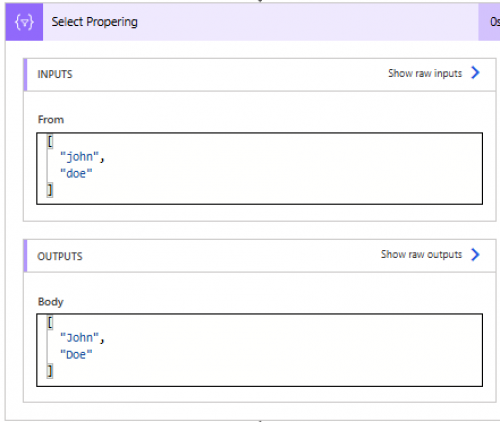Click the "John" value in Body
500x422 pixels.
coord(79,338)
